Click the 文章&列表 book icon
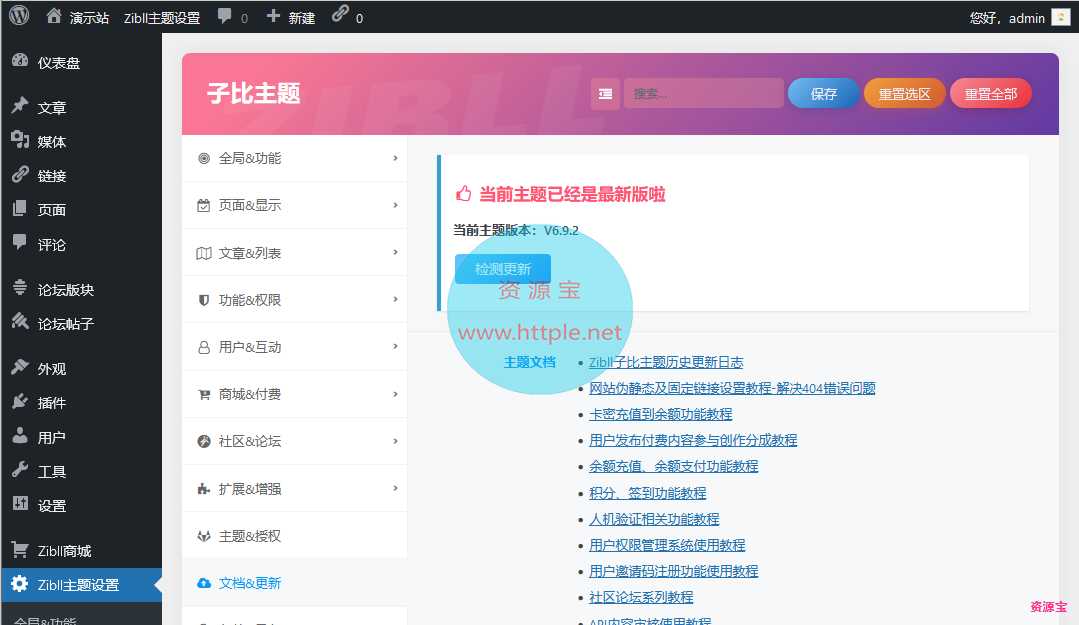Viewport: 1079px width, 625px height. click(x=204, y=253)
